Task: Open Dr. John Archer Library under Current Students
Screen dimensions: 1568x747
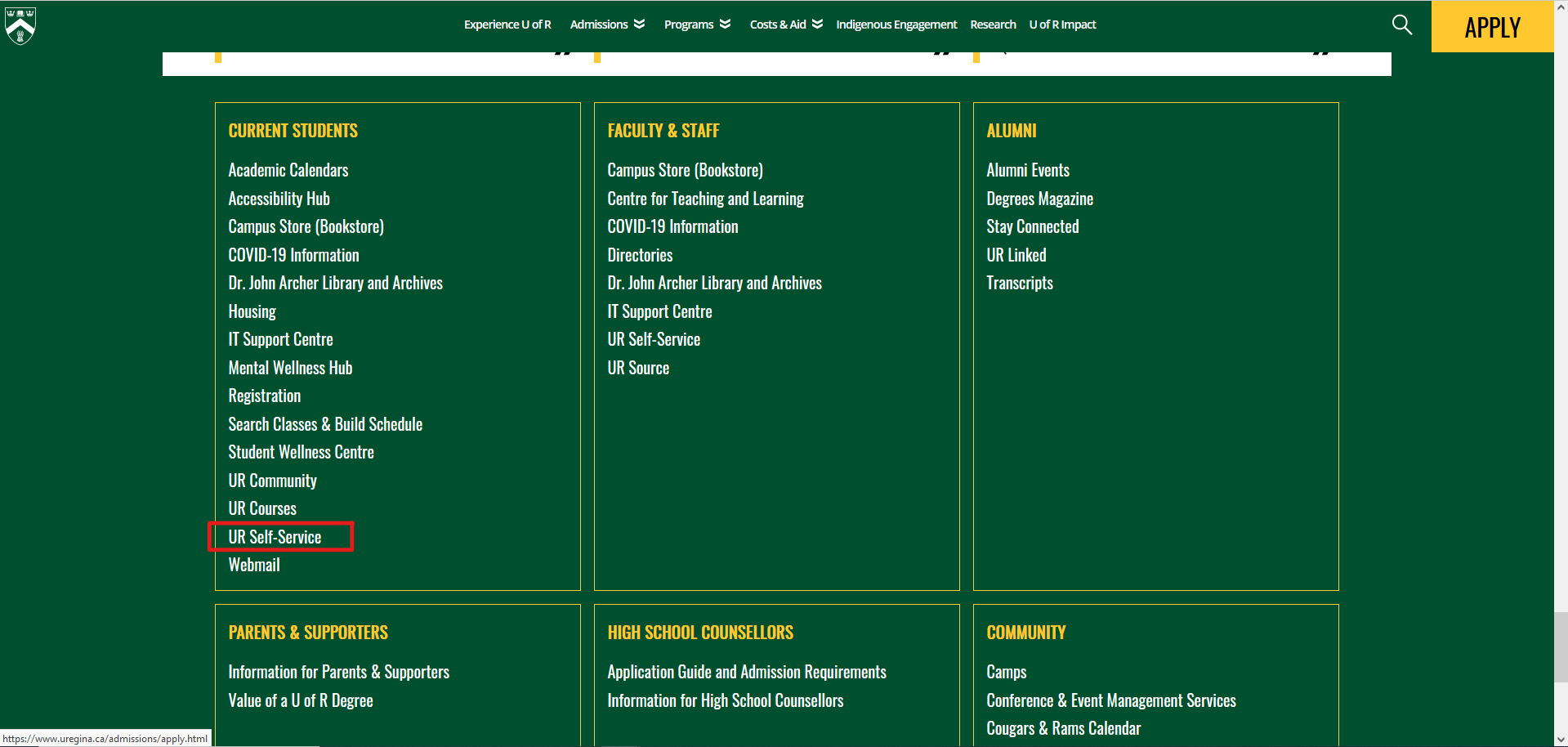Action: pyautogui.click(x=336, y=283)
